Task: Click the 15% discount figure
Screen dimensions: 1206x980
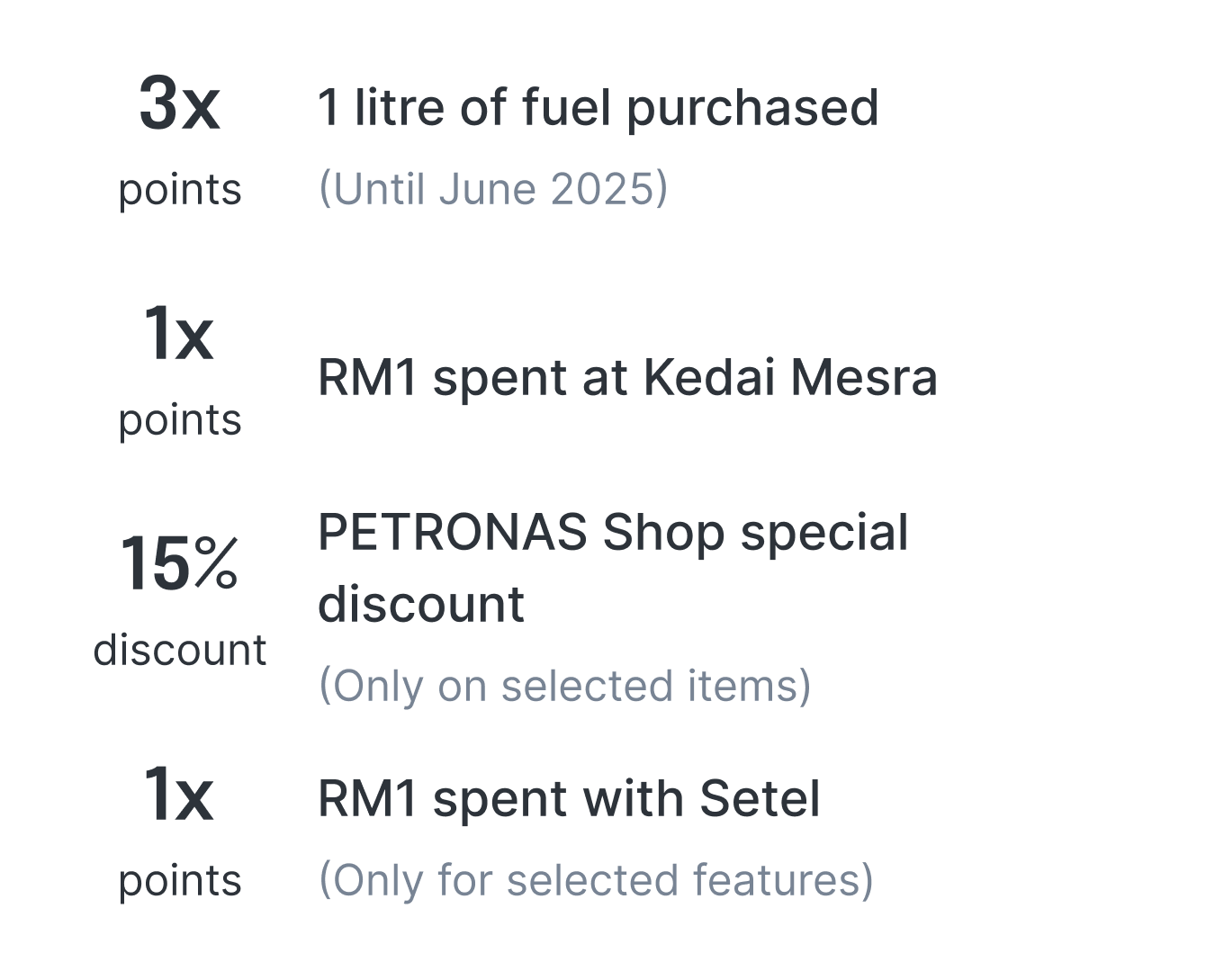Action: (x=179, y=565)
